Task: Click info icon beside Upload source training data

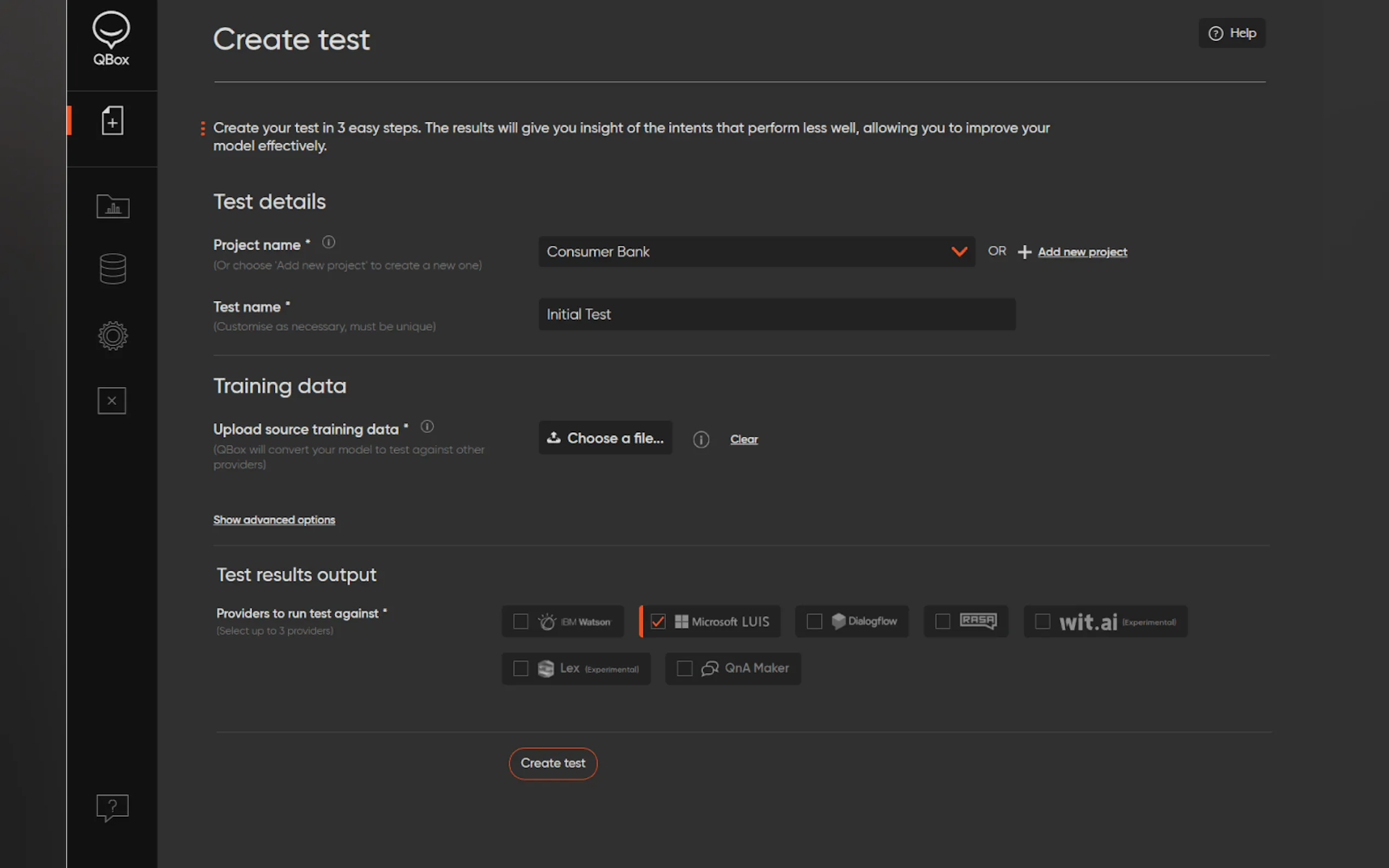Action: pyautogui.click(x=427, y=426)
